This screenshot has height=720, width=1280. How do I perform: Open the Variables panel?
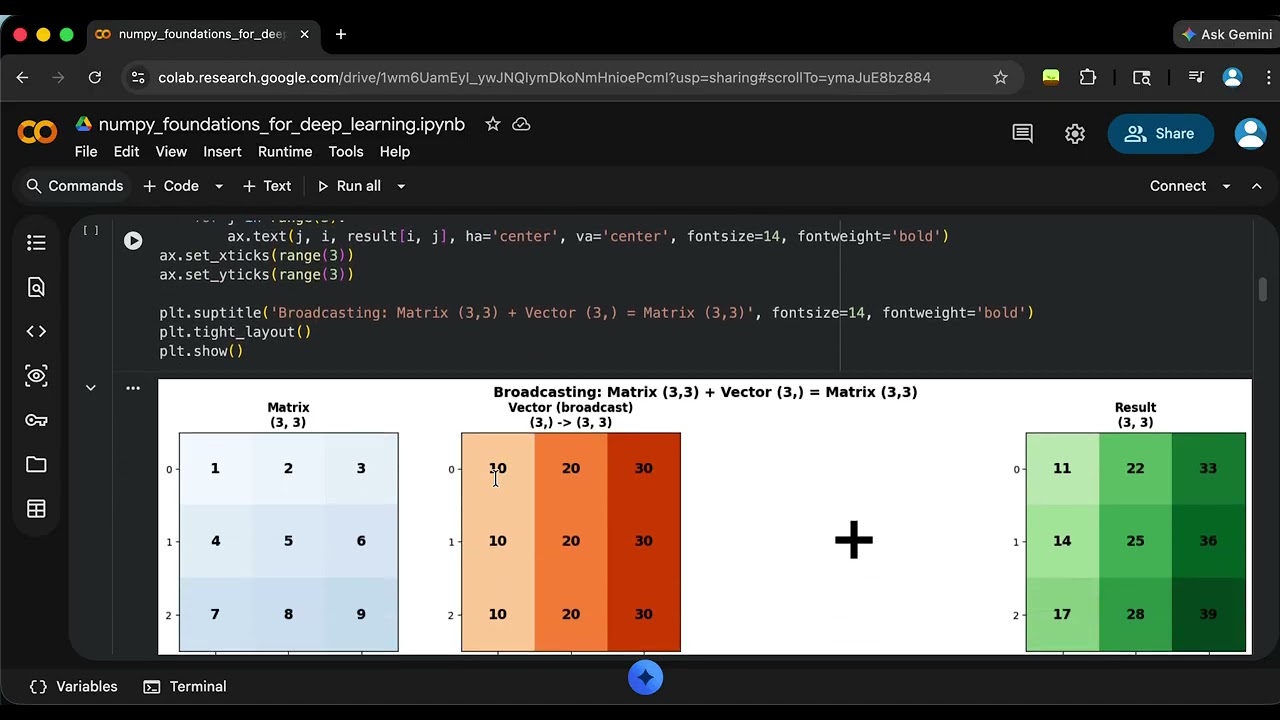[74, 687]
